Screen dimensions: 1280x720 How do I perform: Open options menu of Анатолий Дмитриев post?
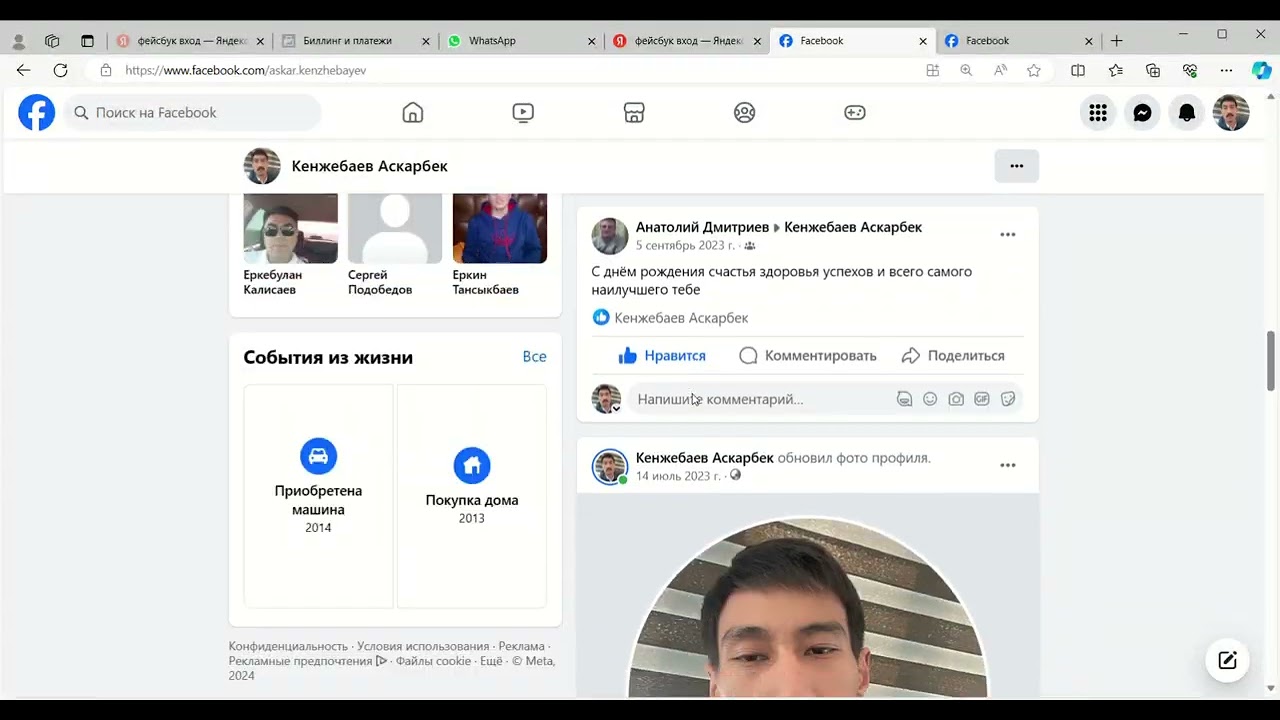click(x=1008, y=235)
